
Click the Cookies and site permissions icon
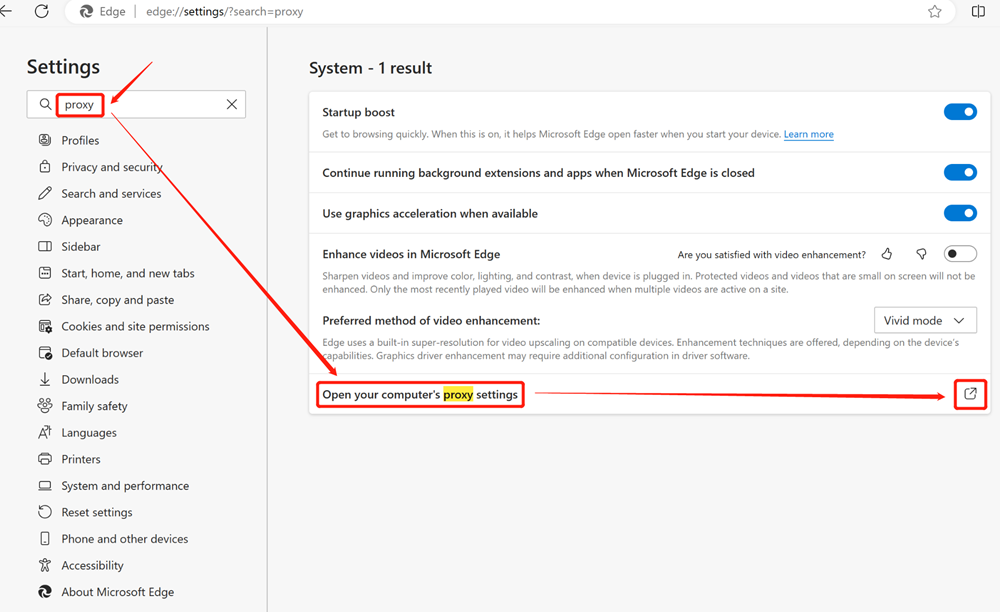[x=45, y=326]
